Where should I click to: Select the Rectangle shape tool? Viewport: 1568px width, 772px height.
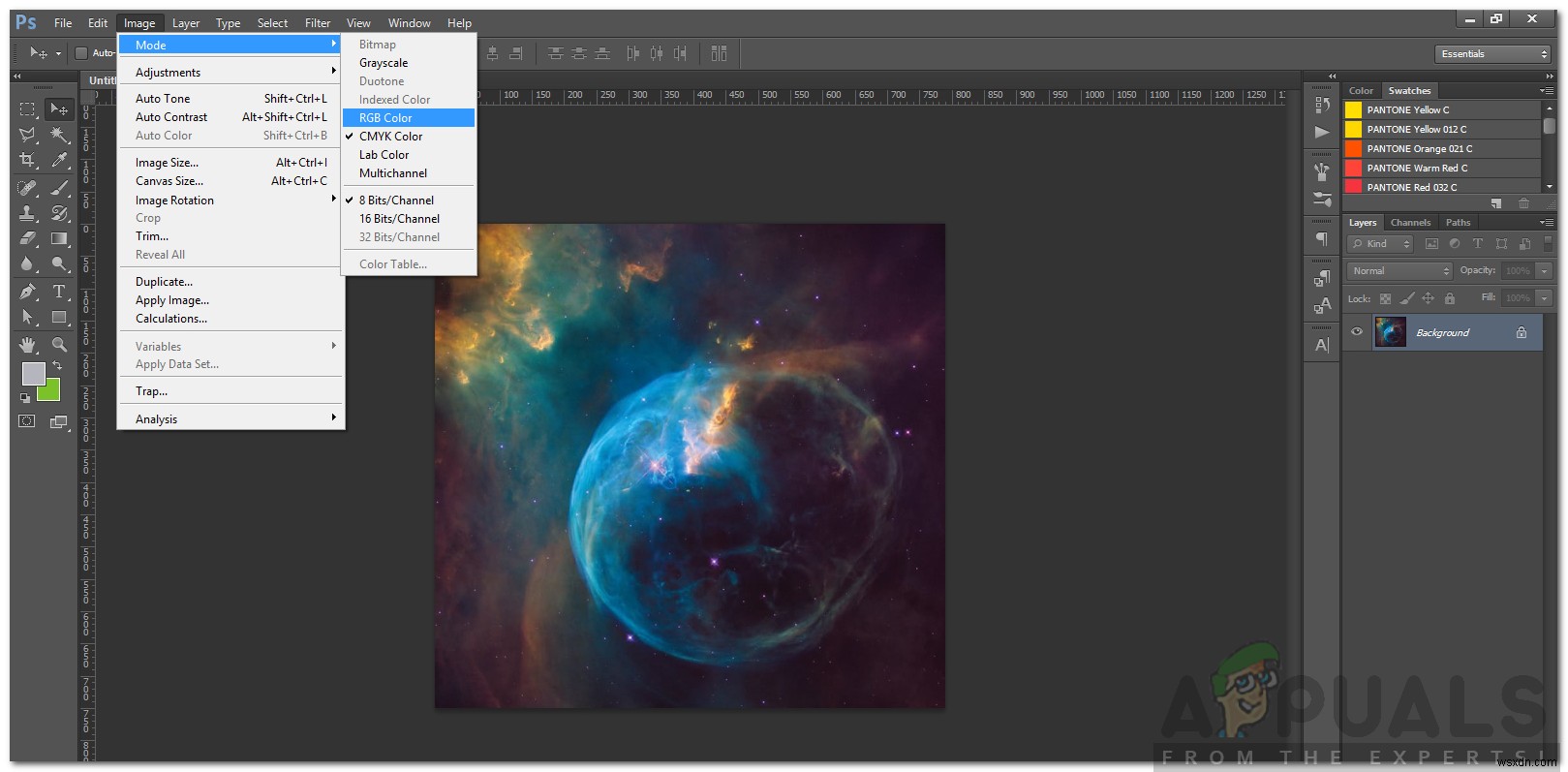(59, 317)
